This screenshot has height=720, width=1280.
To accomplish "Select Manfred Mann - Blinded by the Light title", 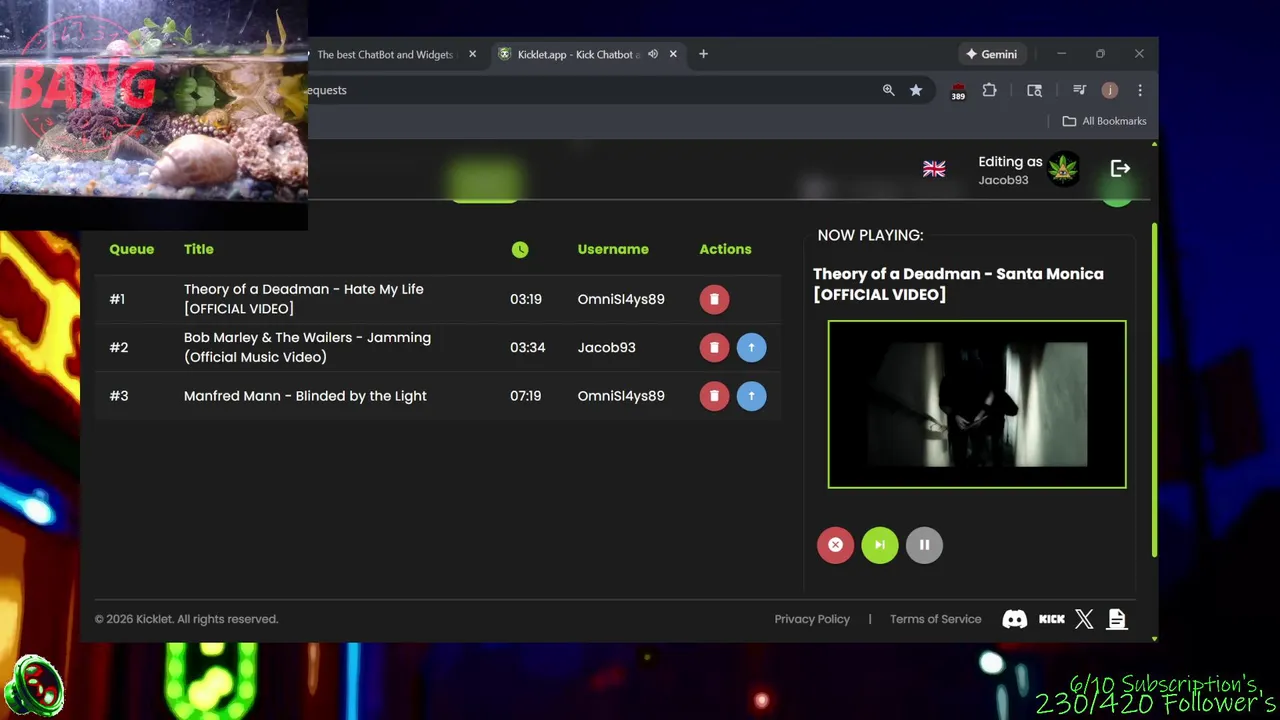I will [x=305, y=396].
